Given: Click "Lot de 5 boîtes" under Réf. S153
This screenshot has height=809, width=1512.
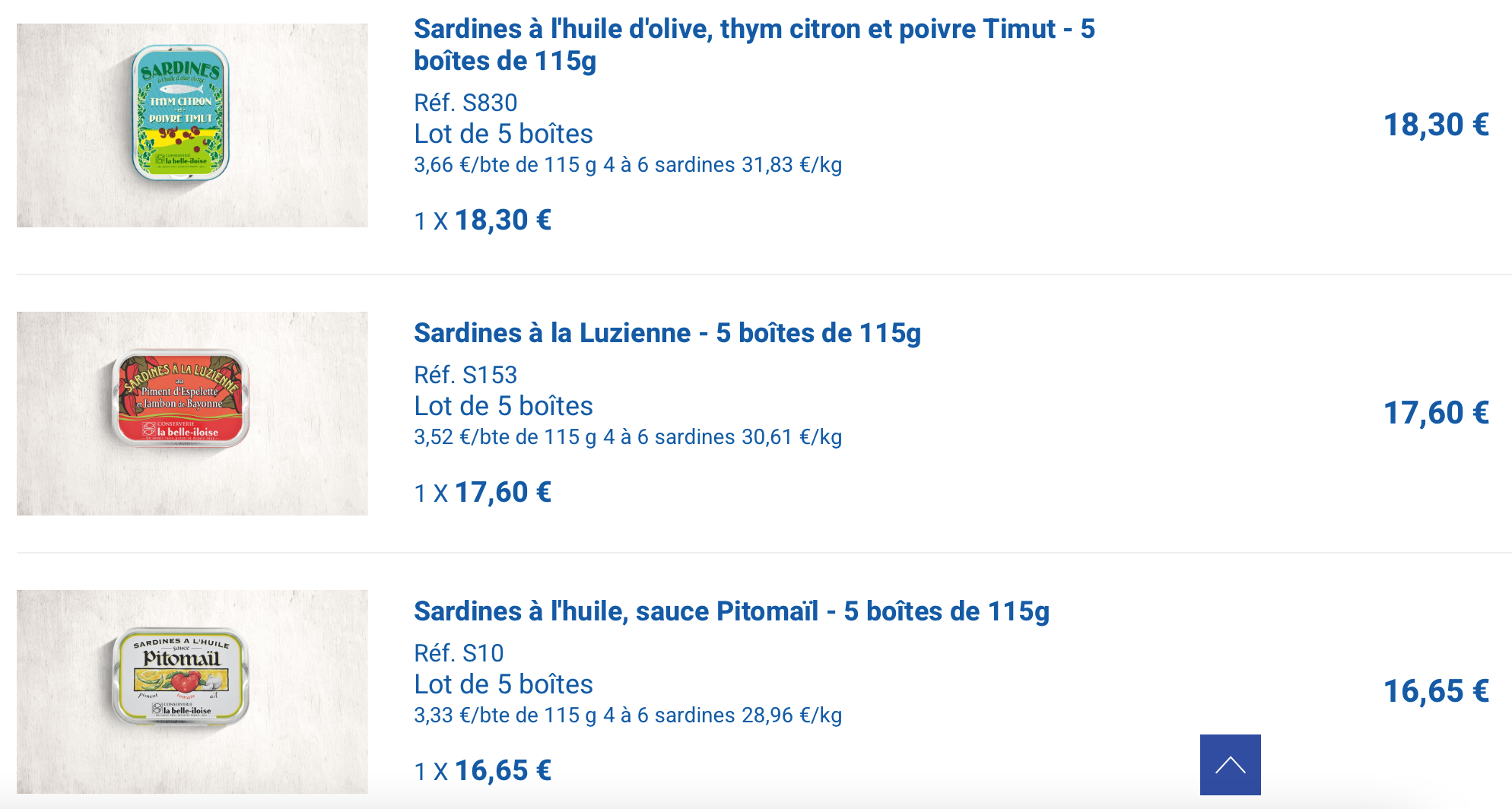Looking at the screenshot, I should click(503, 406).
